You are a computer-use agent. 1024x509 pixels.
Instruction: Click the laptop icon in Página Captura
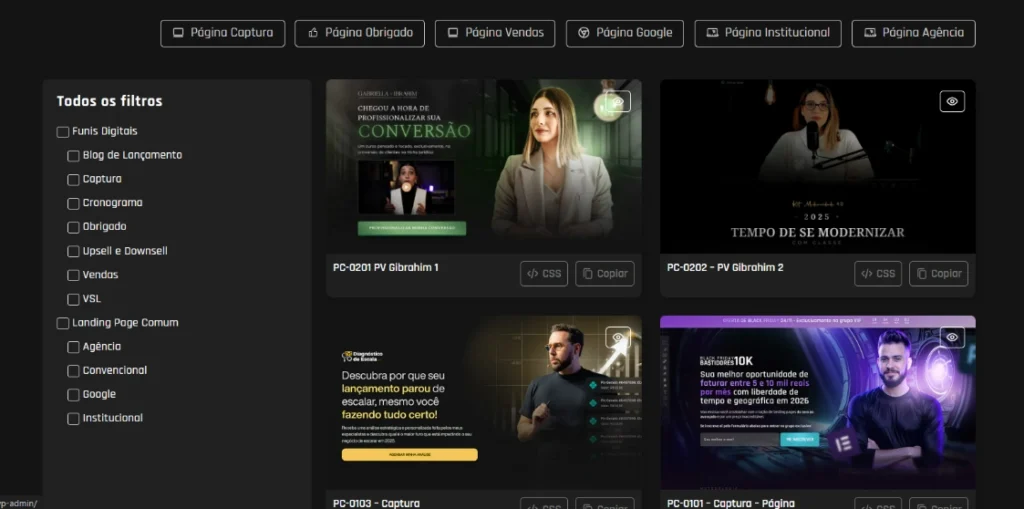pos(178,33)
